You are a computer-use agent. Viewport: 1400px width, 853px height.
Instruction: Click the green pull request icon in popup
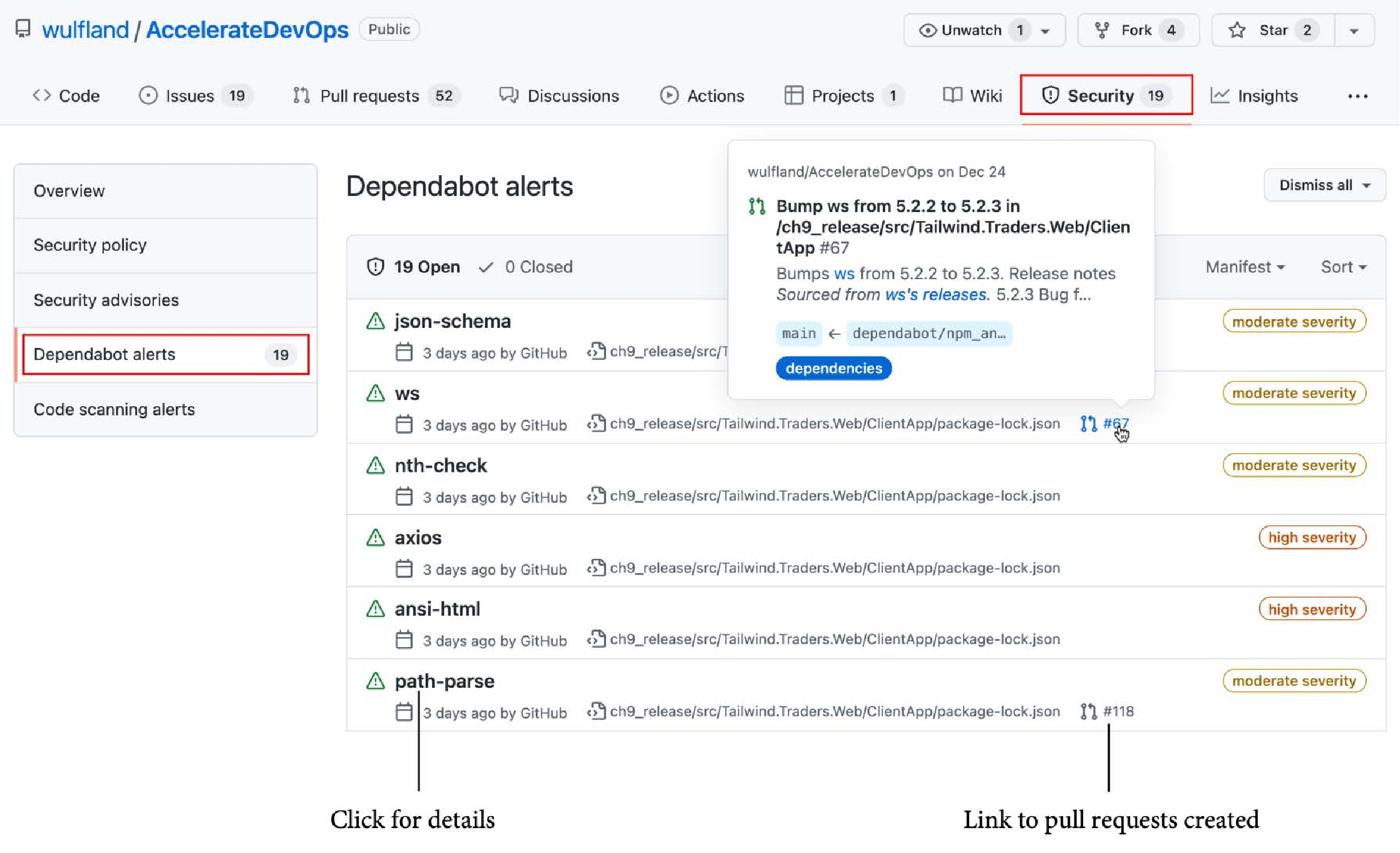tap(757, 207)
